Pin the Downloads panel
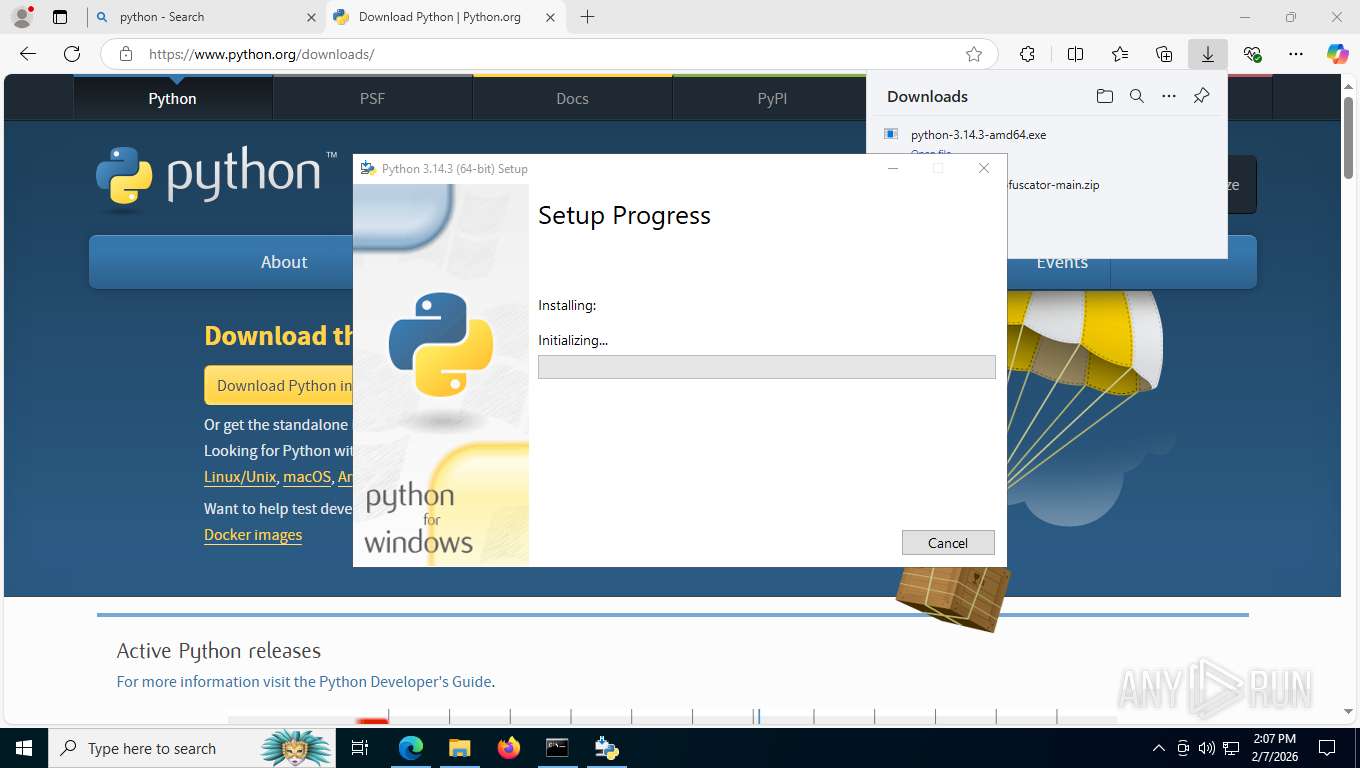The height and width of the screenshot is (768, 1360). point(1202,96)
